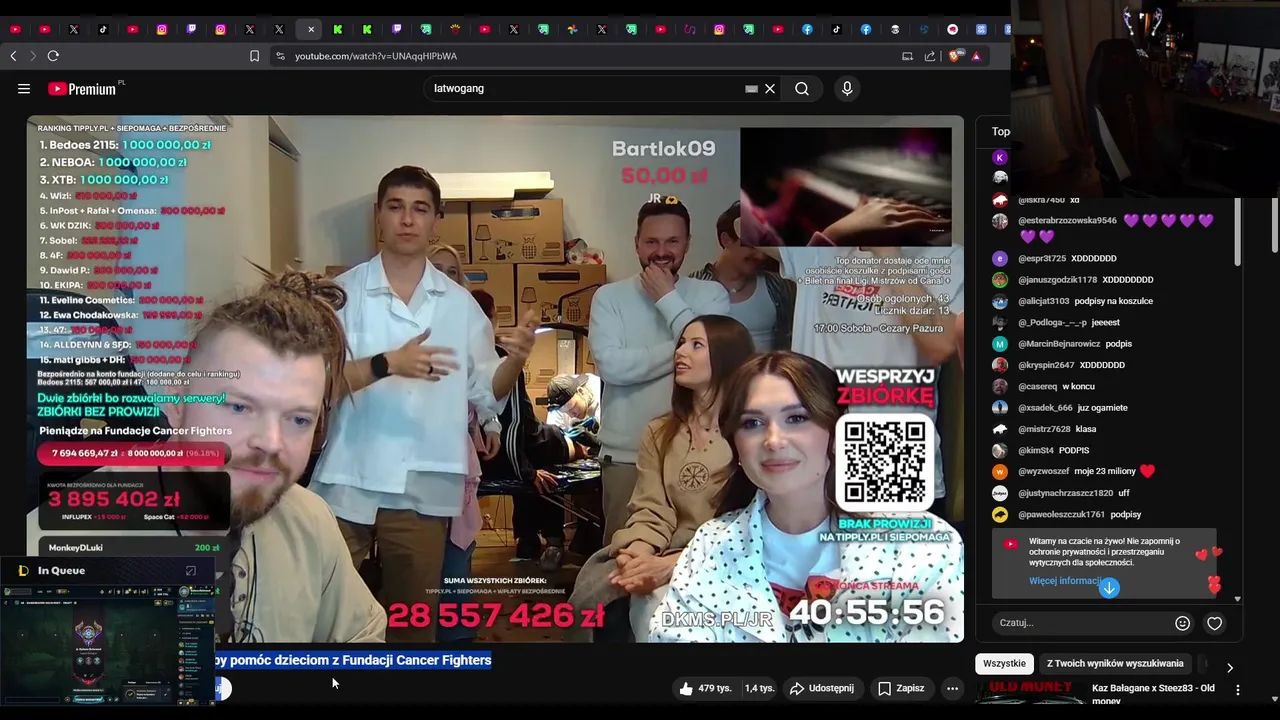The width and height of the screenshot is (1280, 720).
Task: Go back in browser history
Action: (13, 56)
